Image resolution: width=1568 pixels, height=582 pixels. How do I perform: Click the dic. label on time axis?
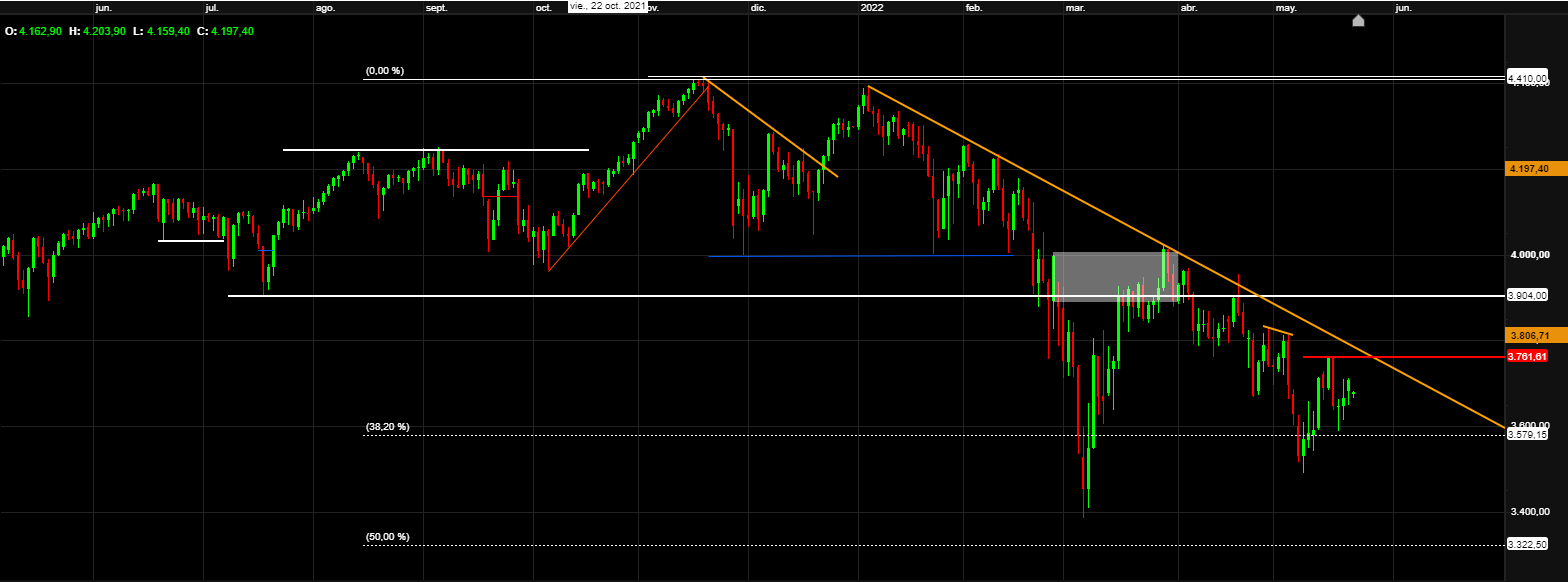758,7
